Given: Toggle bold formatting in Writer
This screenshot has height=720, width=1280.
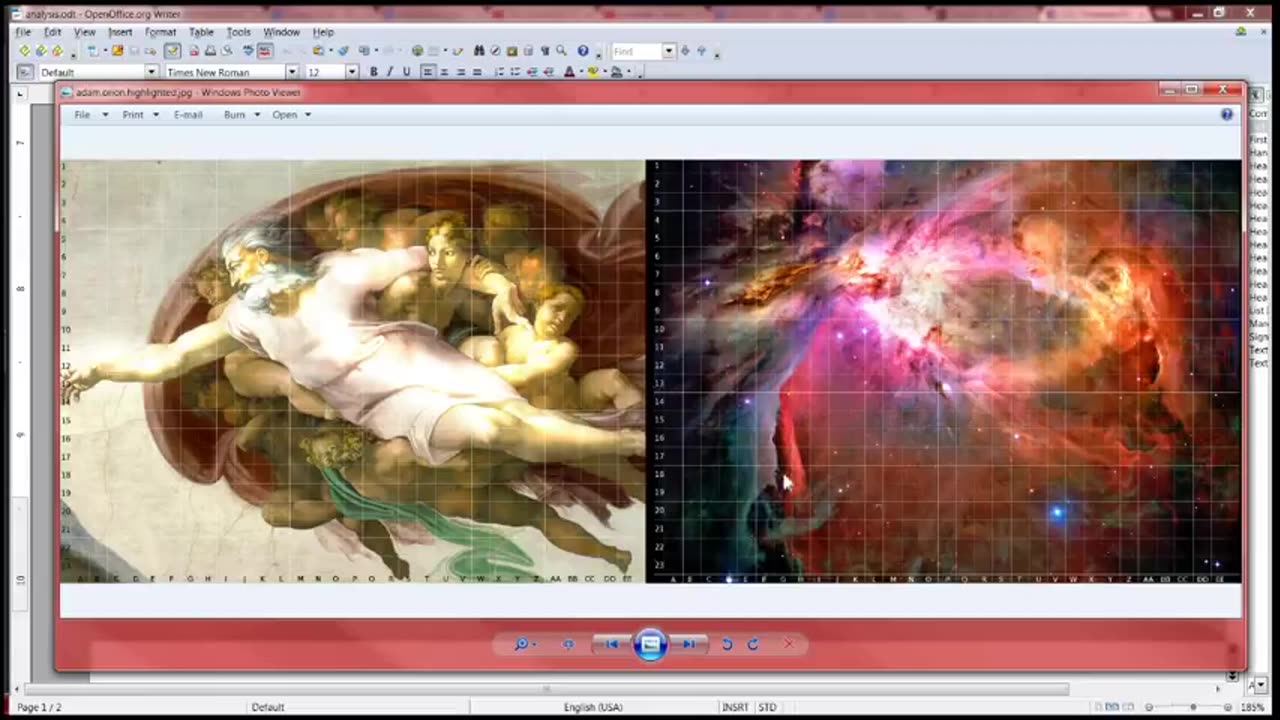Looking at the screenshot, I should click(374, 72).
